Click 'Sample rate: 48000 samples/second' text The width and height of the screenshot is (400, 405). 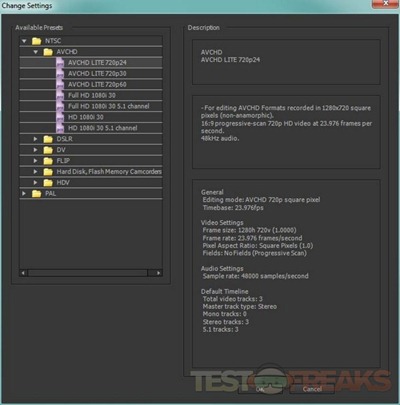256,276
